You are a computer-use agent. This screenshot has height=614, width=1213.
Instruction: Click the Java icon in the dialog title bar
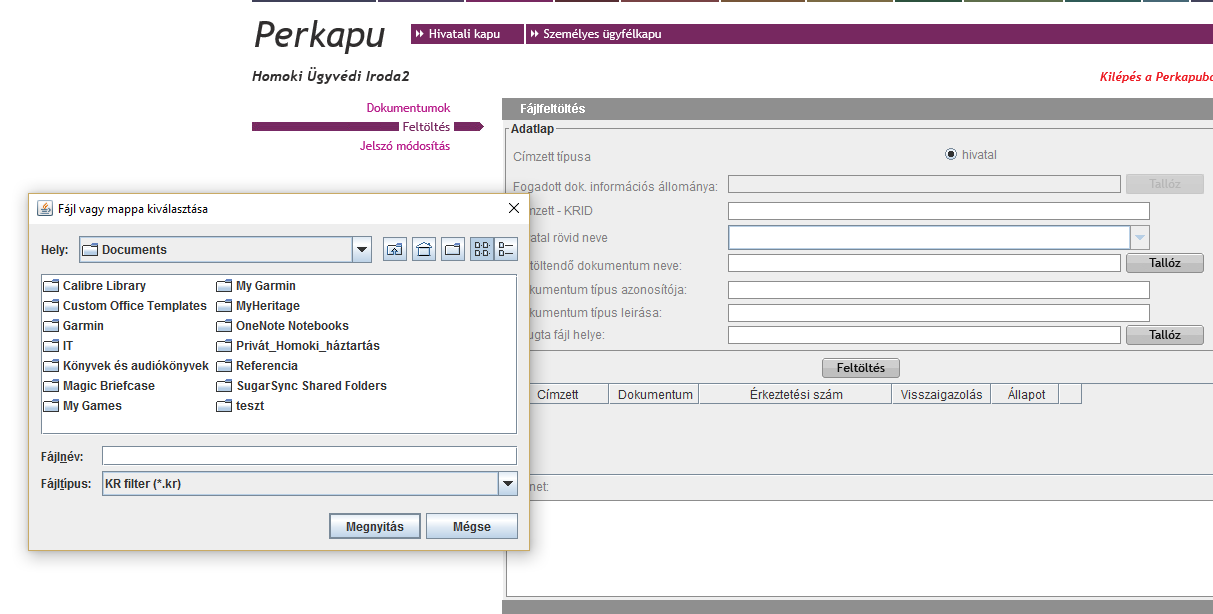pyautogui.click(x=44, y=209)
